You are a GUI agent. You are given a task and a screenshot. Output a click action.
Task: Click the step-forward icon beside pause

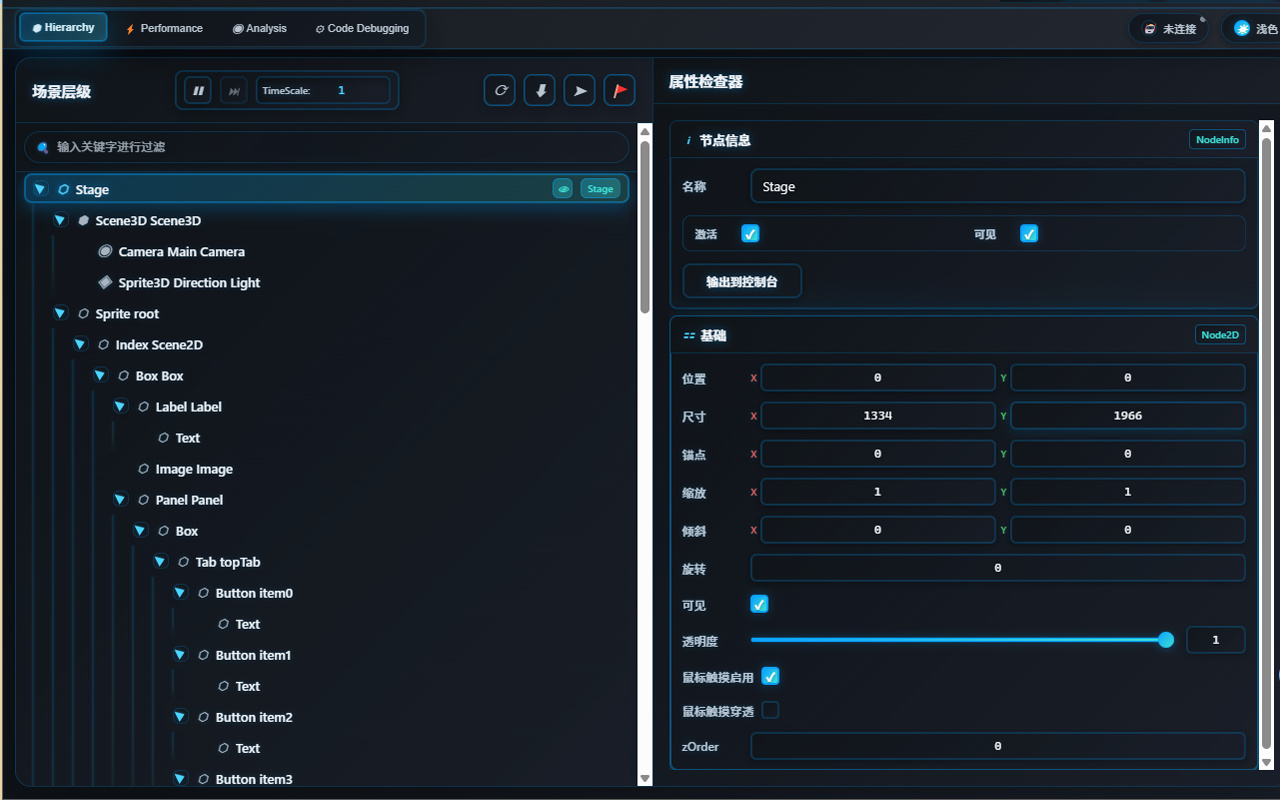[234, 91]
